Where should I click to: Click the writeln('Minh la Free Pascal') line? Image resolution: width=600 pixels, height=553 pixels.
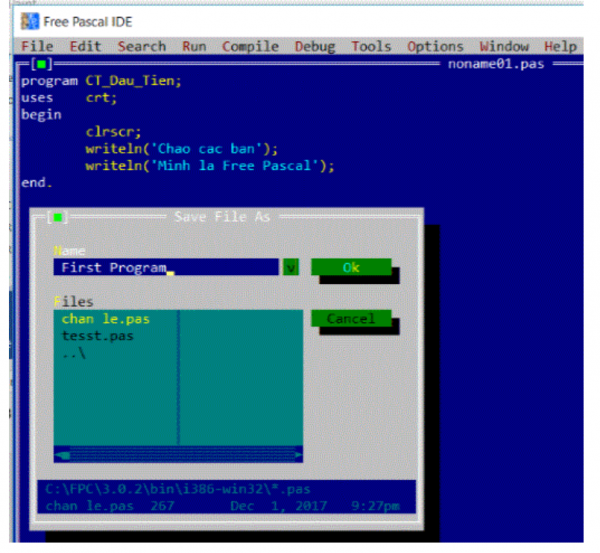click(x=210, y=165)
